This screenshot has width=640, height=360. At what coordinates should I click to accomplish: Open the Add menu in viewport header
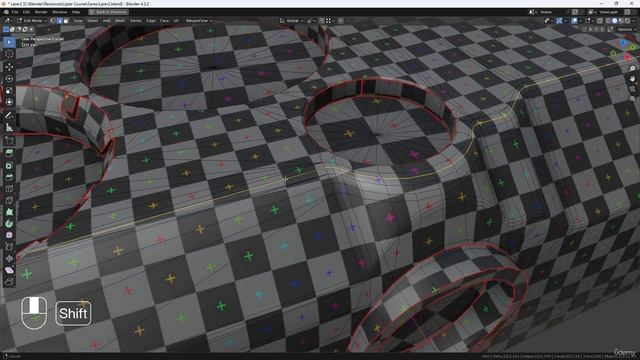pyautogui.click(x=106, y=21)
